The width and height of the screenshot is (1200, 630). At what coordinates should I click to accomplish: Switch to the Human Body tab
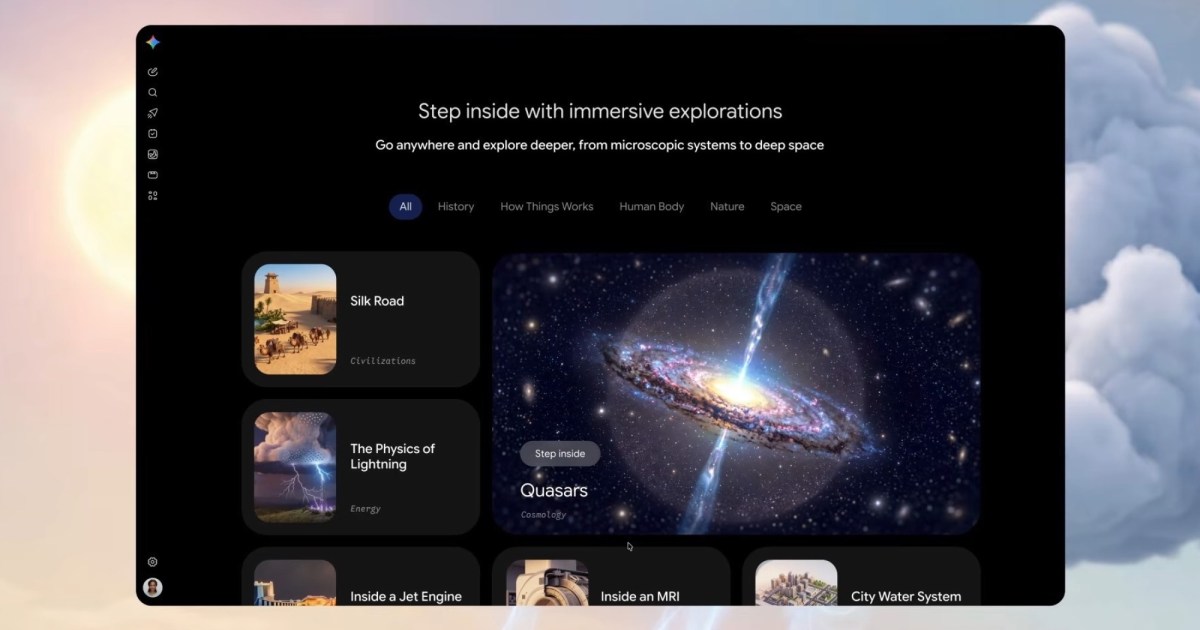point(652,207)
